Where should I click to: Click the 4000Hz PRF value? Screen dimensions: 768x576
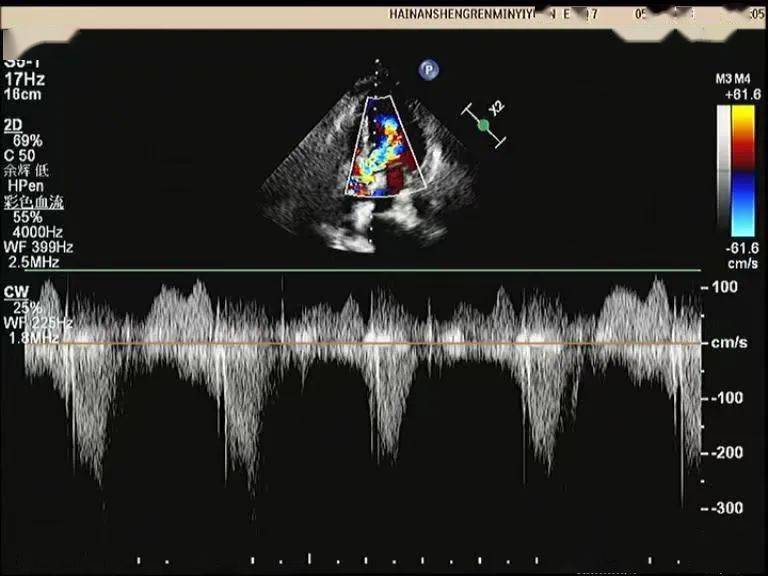click(38, 232)
